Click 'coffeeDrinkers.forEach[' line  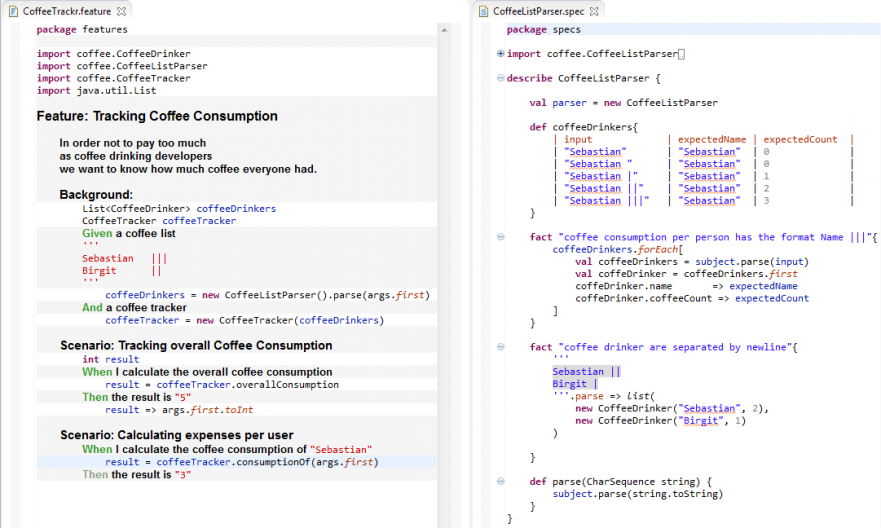point(618,250)
